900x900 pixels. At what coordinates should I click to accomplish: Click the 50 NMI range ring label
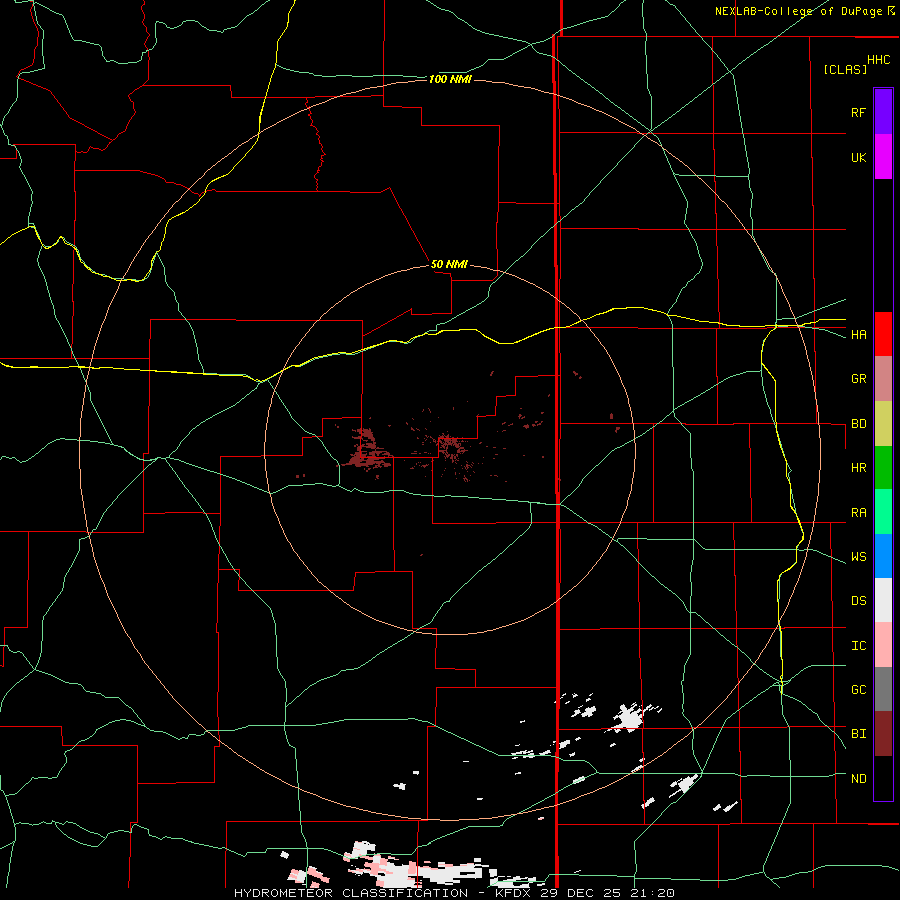coord(449,264)
